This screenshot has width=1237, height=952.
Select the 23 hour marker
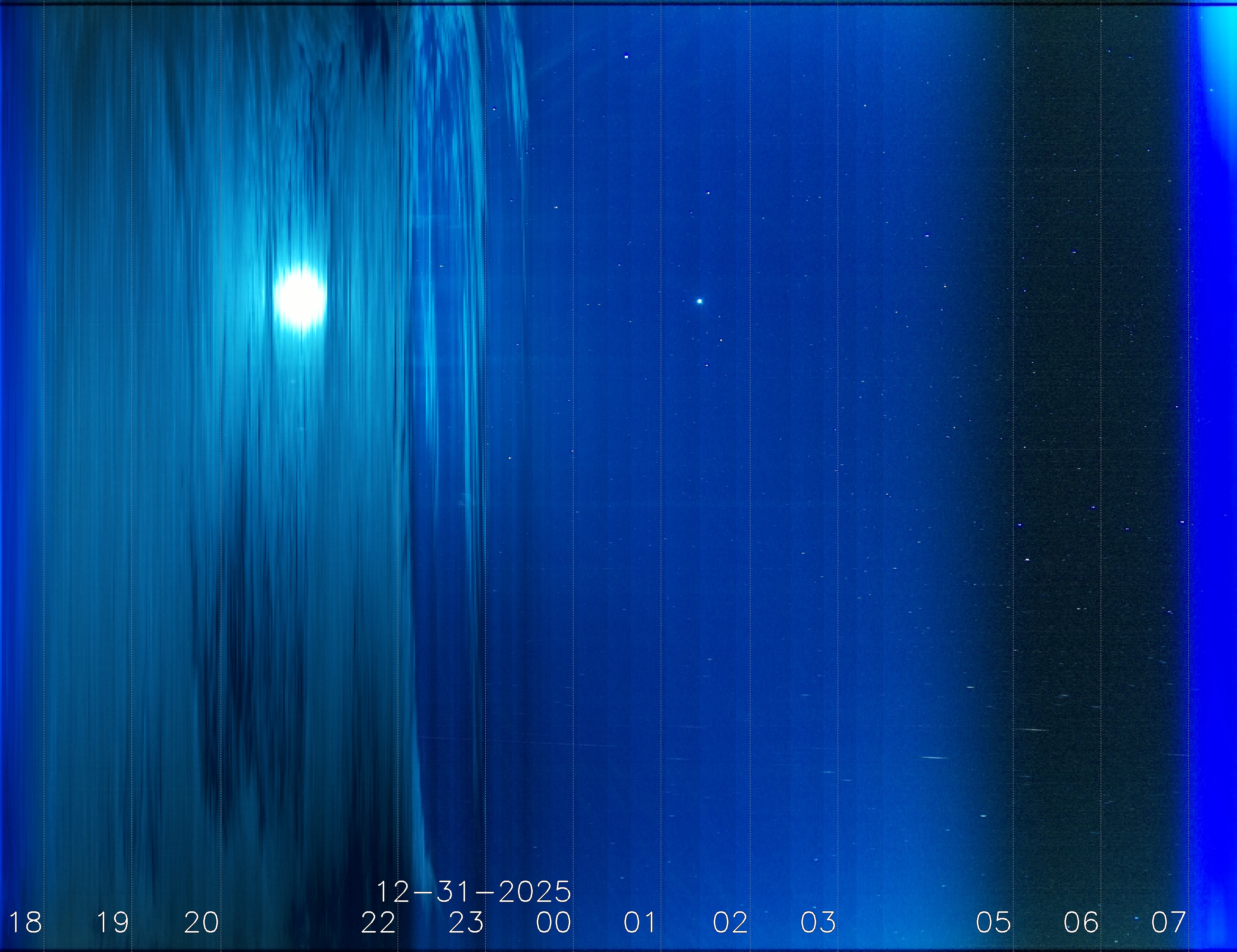(466, 923)
